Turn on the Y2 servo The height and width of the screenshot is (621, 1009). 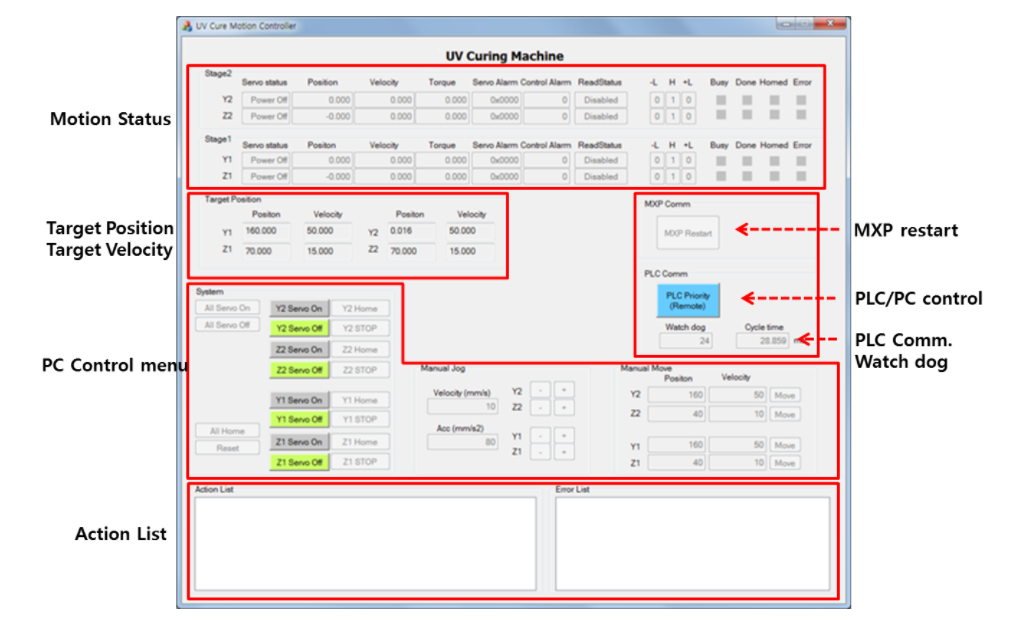(298, 309)
